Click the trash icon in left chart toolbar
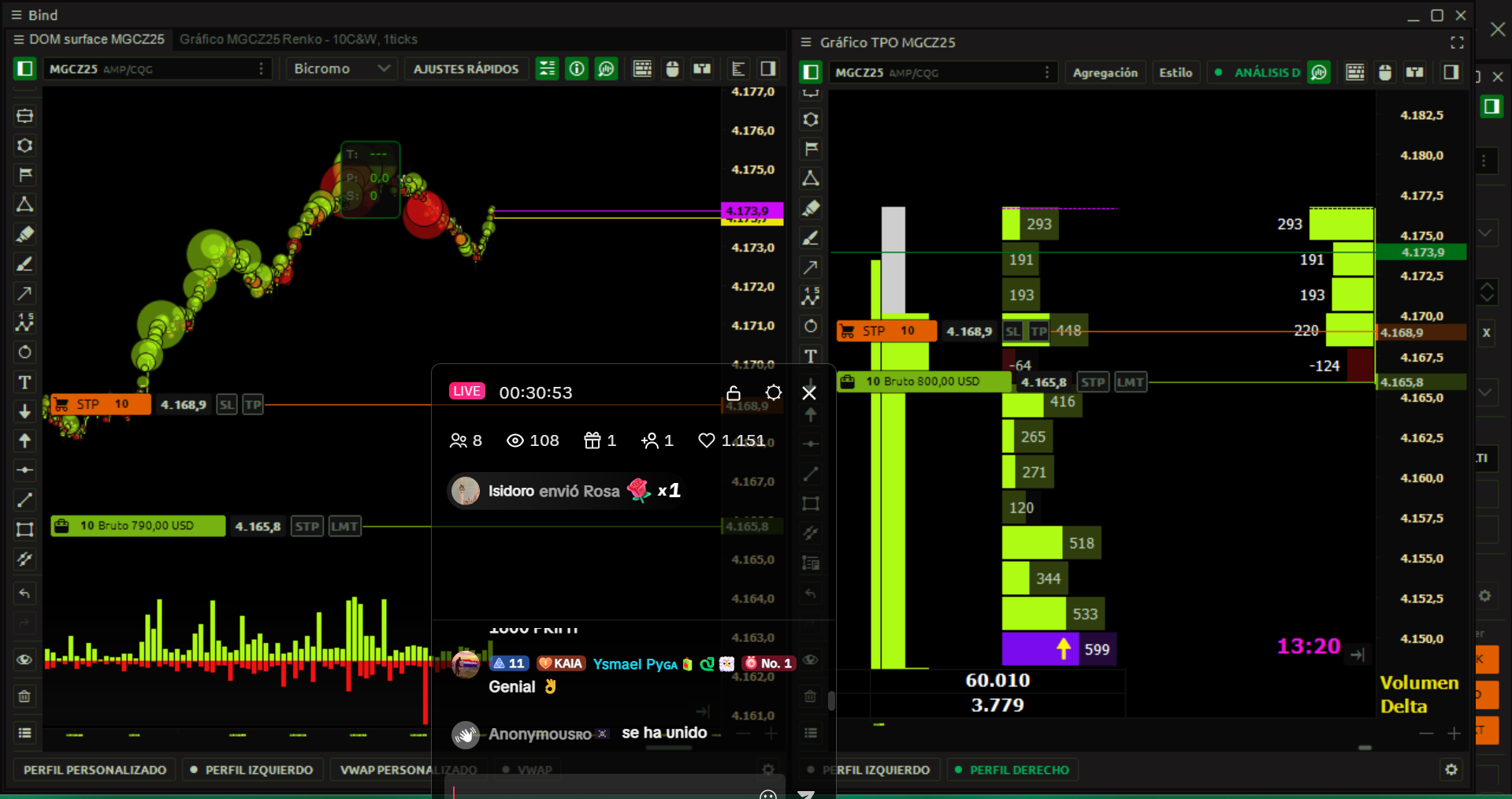Viewport: 1512px width, 799px height. coord(24,697)
